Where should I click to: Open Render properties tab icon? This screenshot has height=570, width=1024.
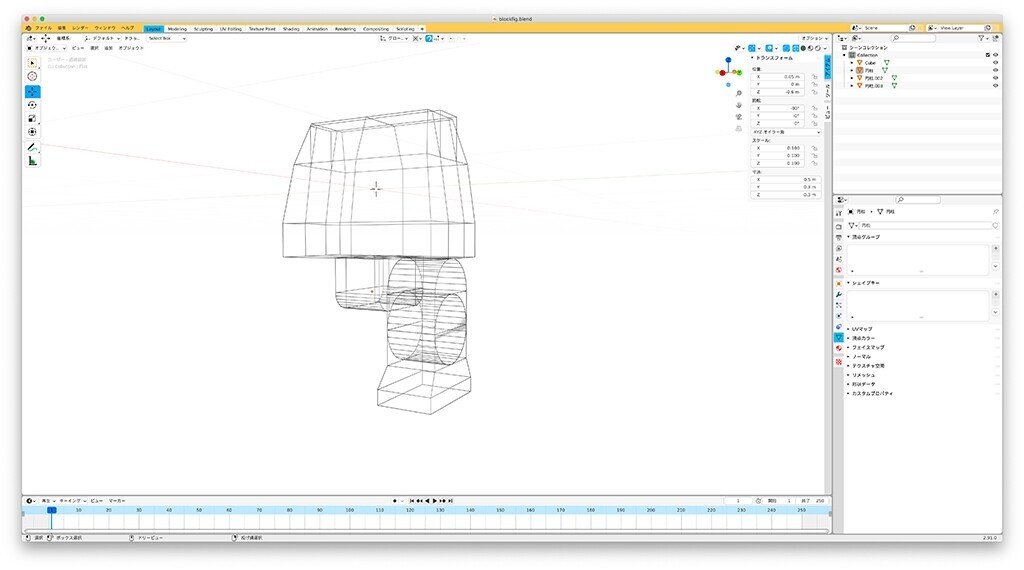point(839,227)
